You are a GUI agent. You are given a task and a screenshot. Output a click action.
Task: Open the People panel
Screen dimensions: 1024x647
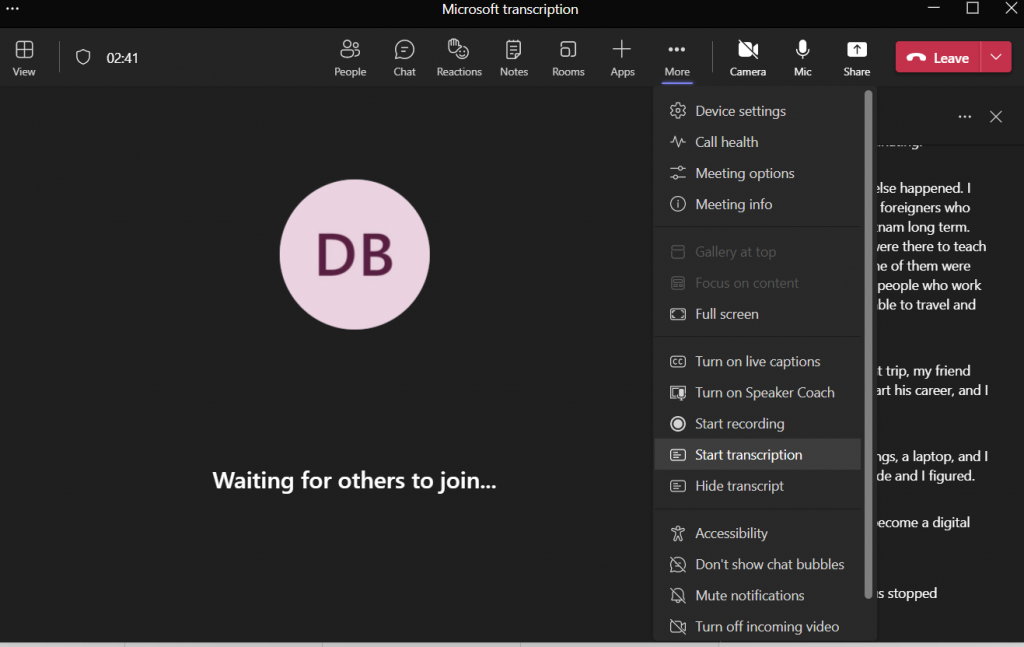coord(350,57)
